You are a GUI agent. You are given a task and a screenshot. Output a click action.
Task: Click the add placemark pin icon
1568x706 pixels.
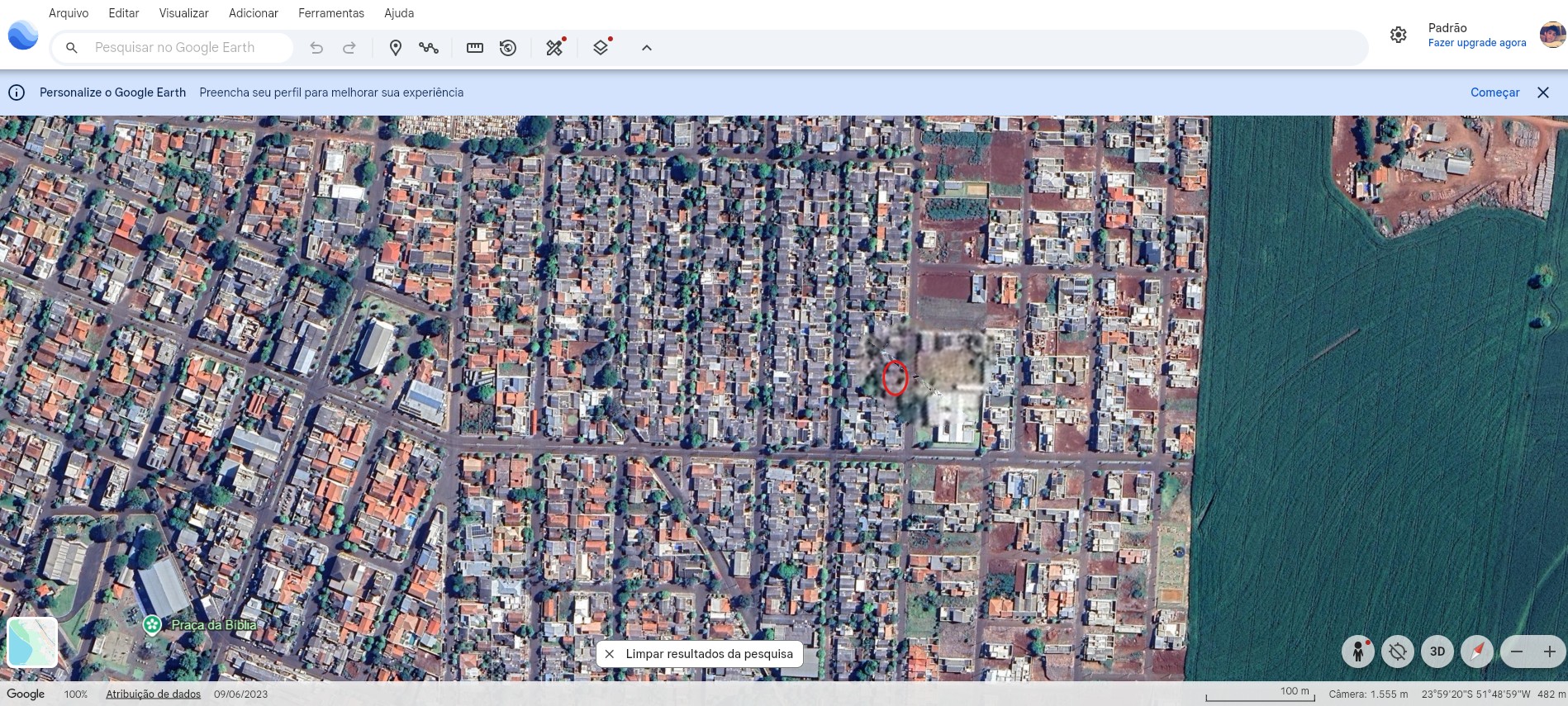395,48
